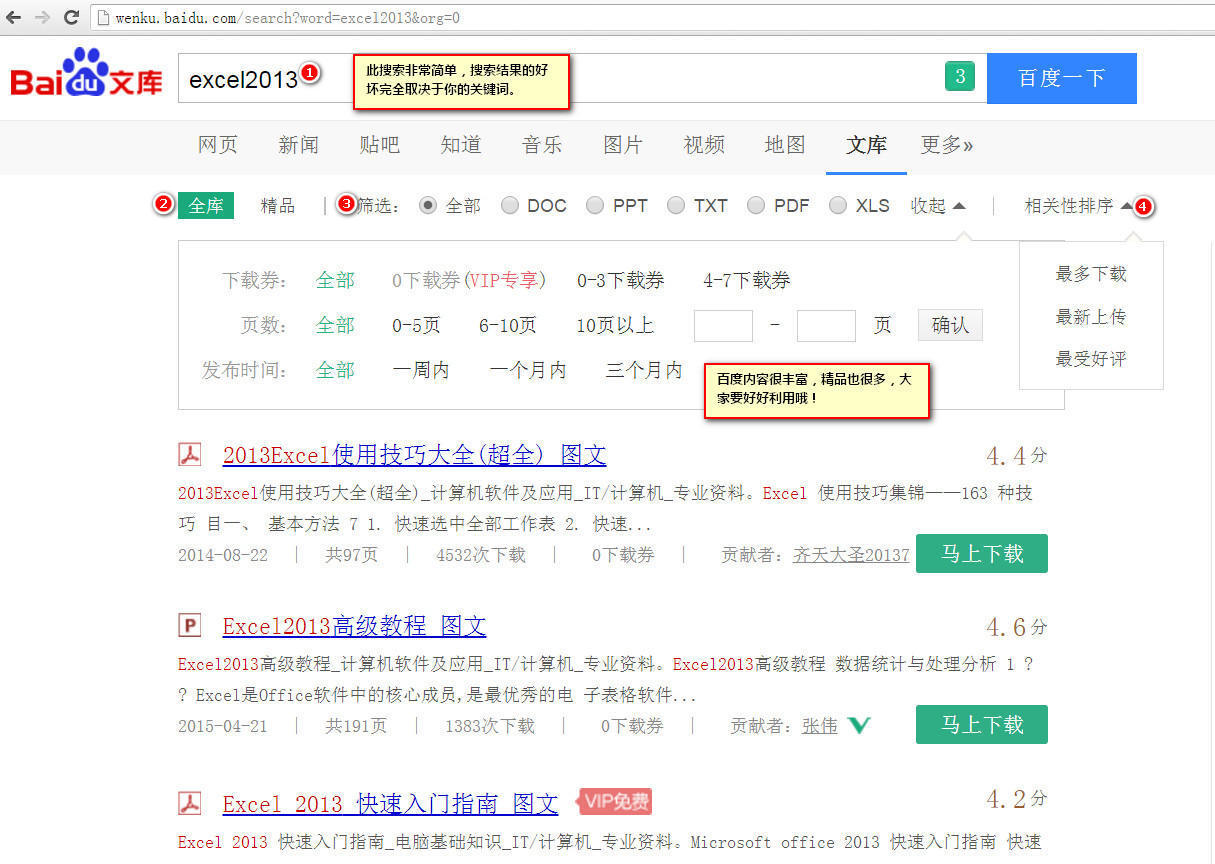Select the 全部 format radio button
Screen dimensions: 1215x864
pyautogui.click(x=428, y=205)
